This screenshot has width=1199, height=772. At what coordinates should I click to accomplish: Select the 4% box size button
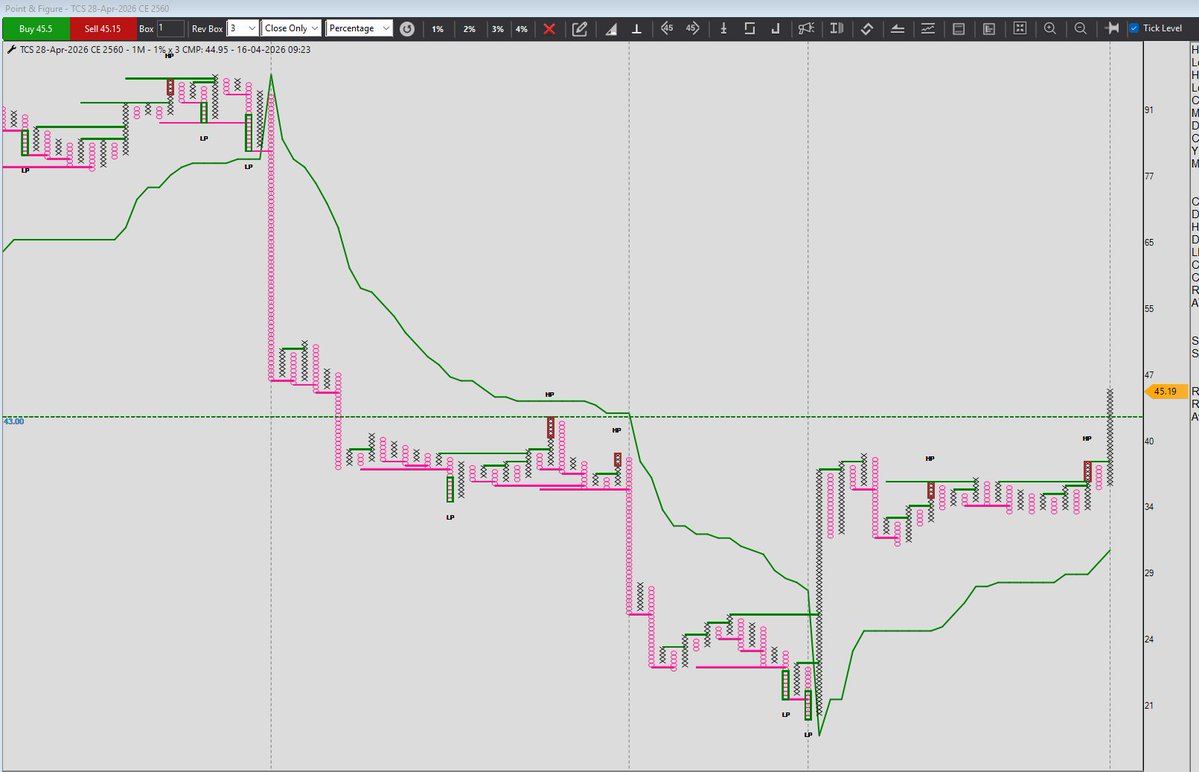522,28
